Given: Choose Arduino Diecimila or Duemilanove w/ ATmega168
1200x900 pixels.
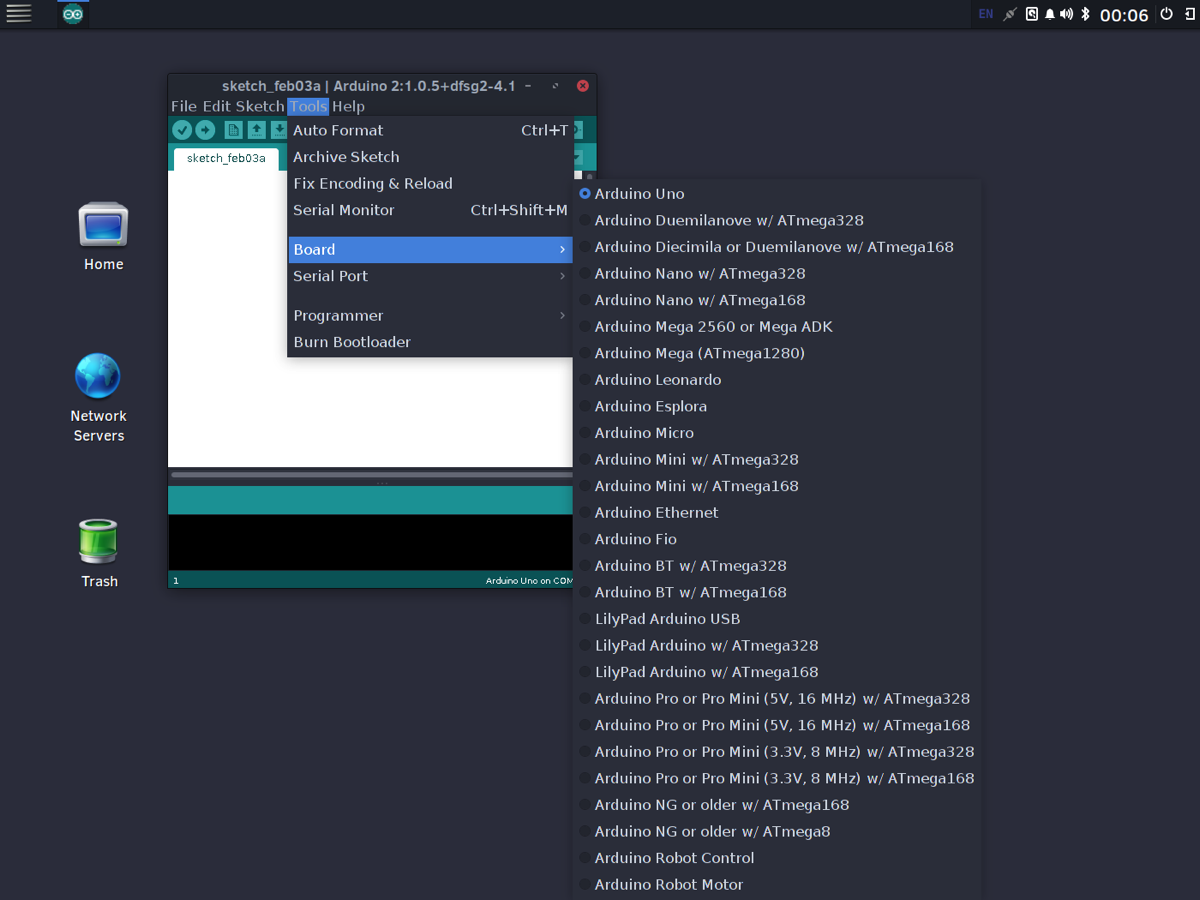Looking at the screenshot, I should coord(777,247).
